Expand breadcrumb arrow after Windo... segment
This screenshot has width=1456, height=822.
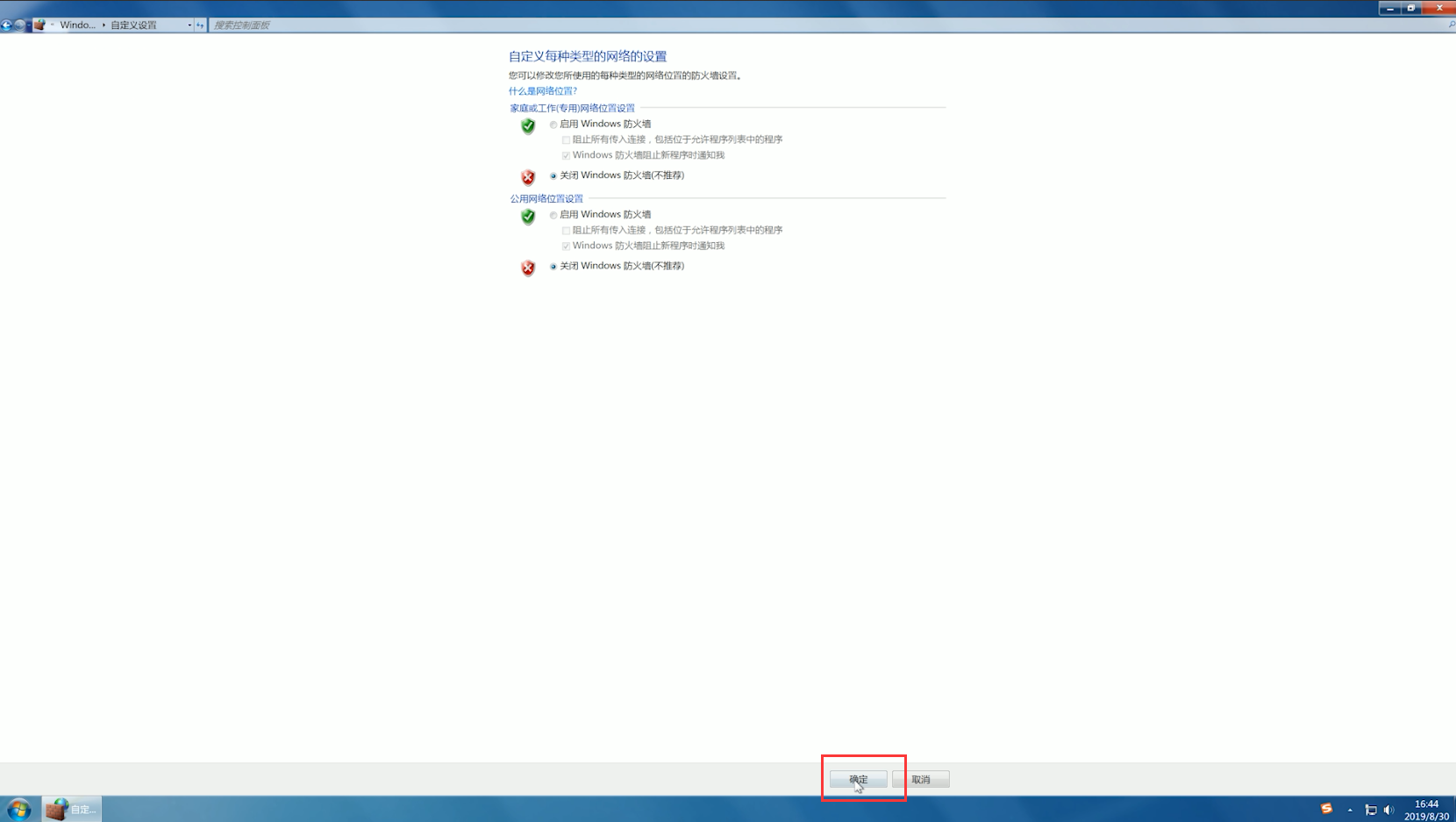point(103,25)
